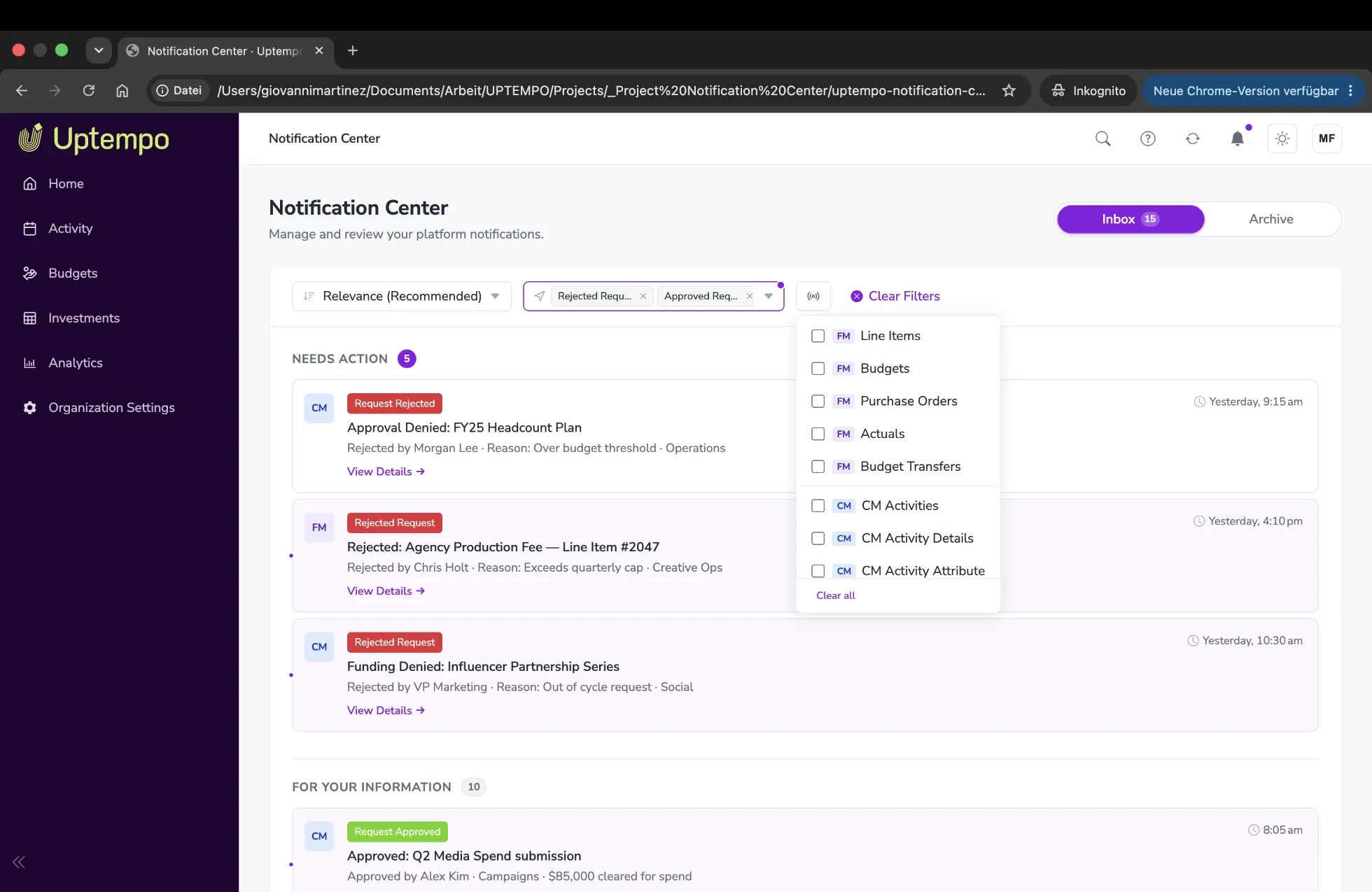The width and height of the screenshot is (1372, 892).
Task: Open a new browser tab
Action: pyautogui.click(x=353, y=50)
